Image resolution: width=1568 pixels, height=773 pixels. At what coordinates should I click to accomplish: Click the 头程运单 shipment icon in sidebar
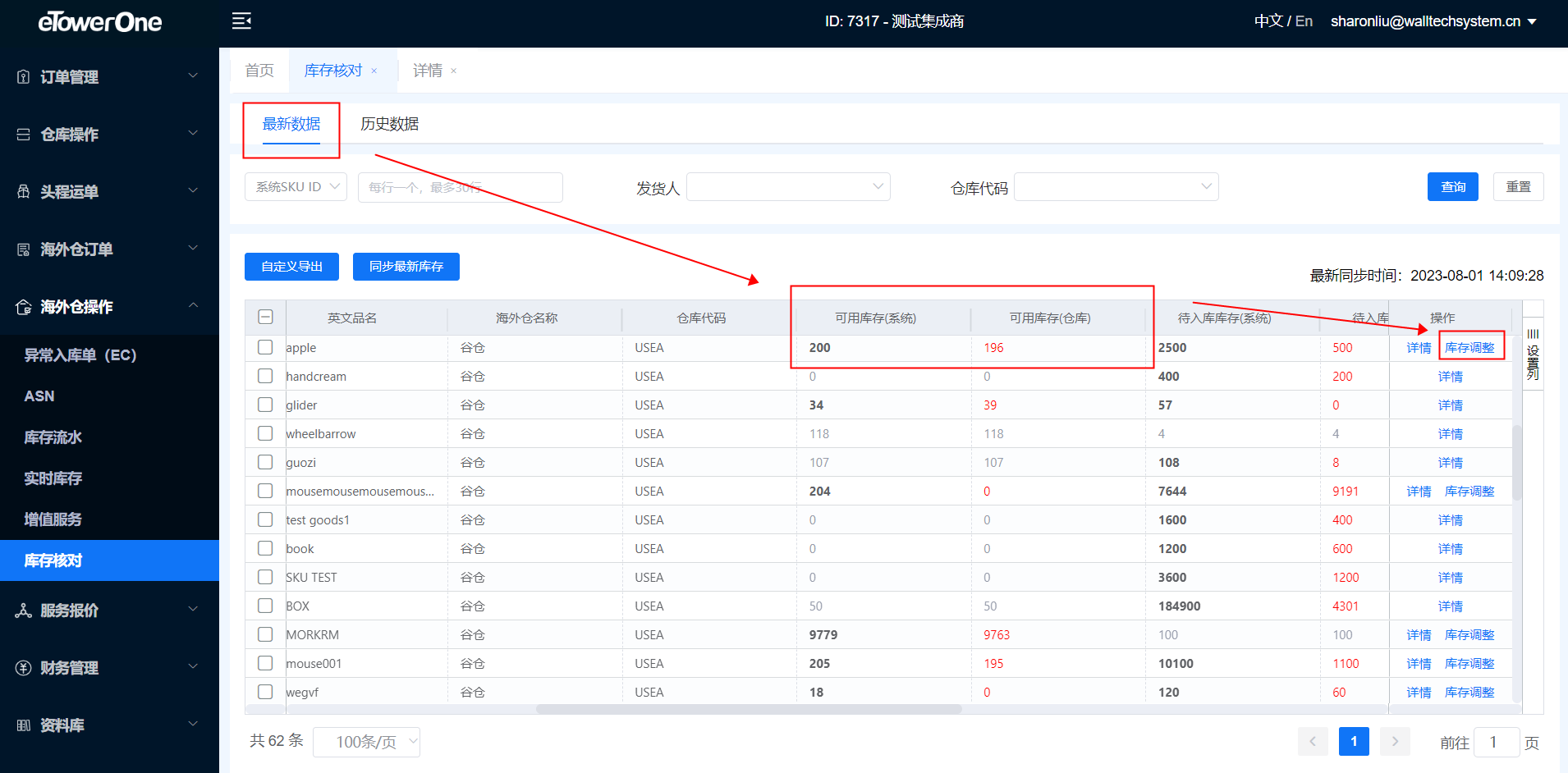pos(24,192)
